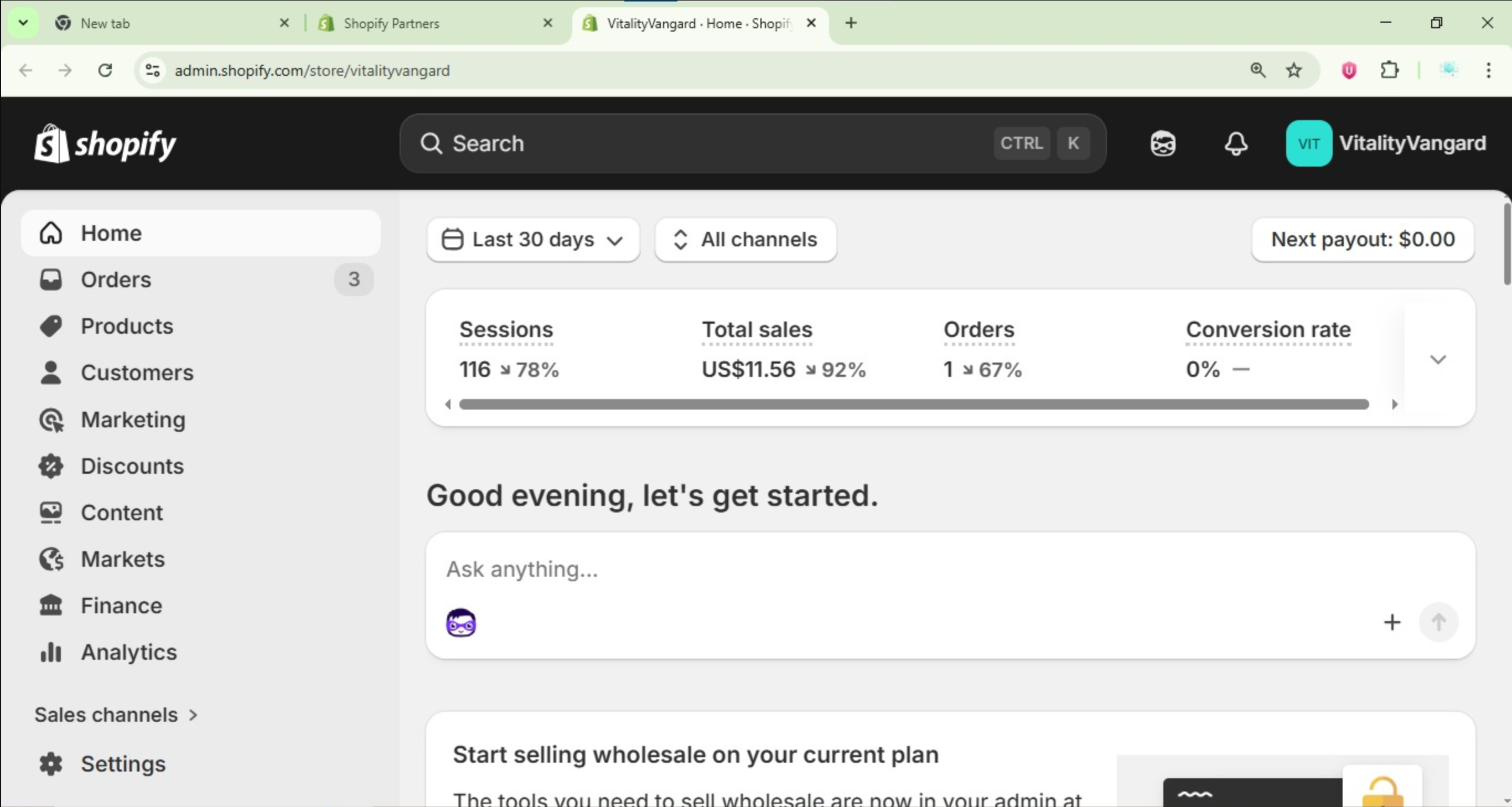Click the Search bar in the header
The width and height of the screenshot is (1512, 807).
tap(753, 143)
